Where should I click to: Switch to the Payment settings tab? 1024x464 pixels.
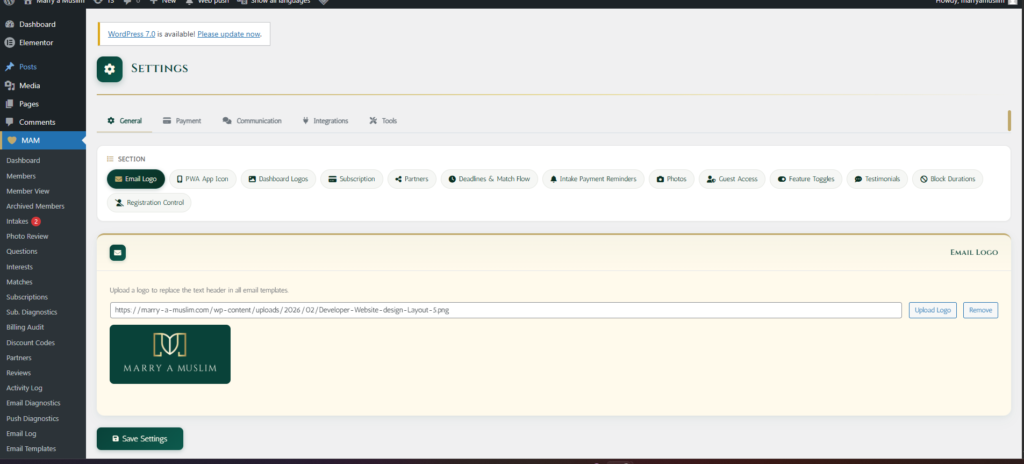pos(182,121)
